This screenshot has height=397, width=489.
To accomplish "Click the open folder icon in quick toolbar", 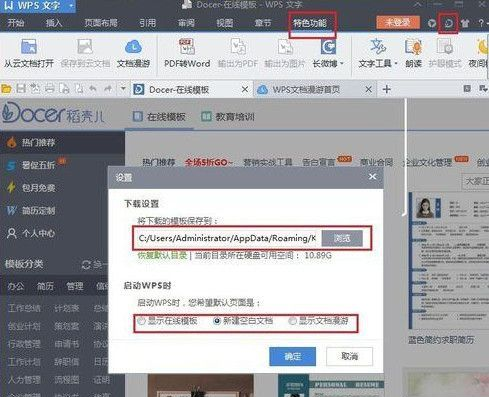I will (x=6, y=89).
